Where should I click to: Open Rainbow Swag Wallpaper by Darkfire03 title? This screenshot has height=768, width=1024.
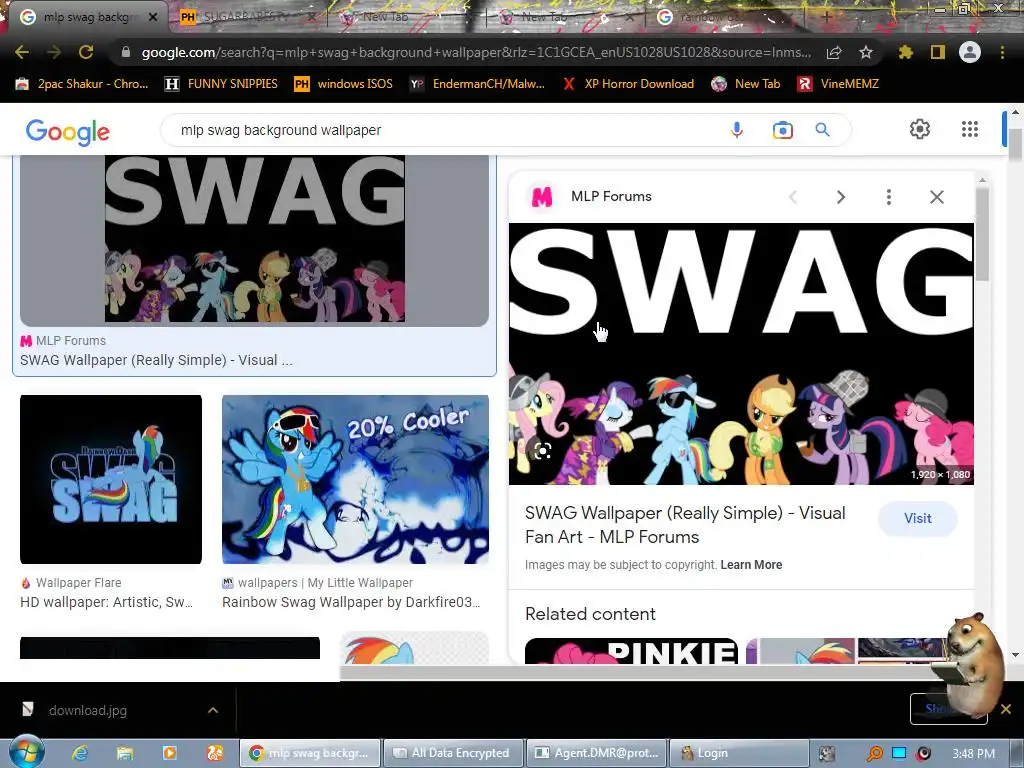(351, 601)
